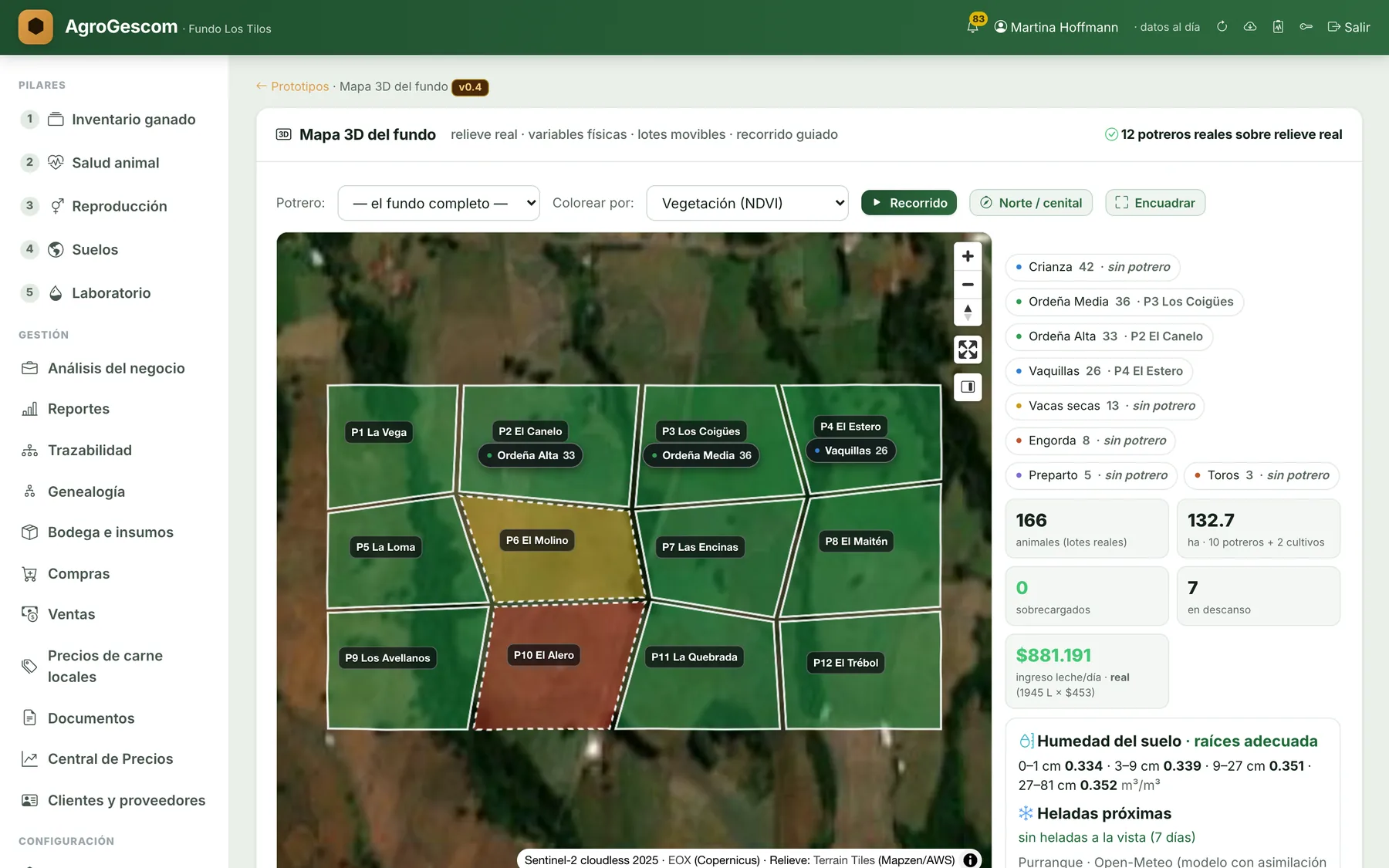Click the Norte / cenital button
The height and width of the screenshot is (868, 1389).
tap(1031, 203)
